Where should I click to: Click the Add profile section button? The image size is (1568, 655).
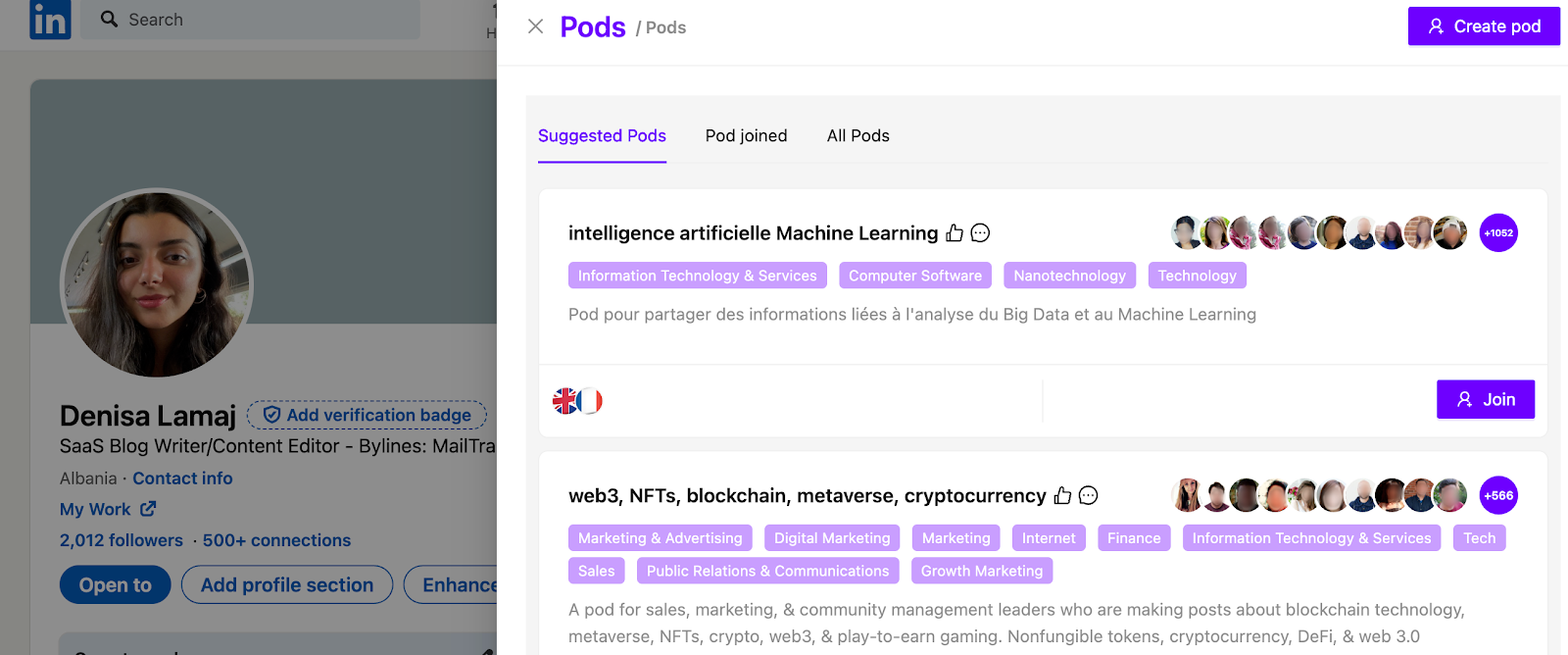tap(286, 584)
